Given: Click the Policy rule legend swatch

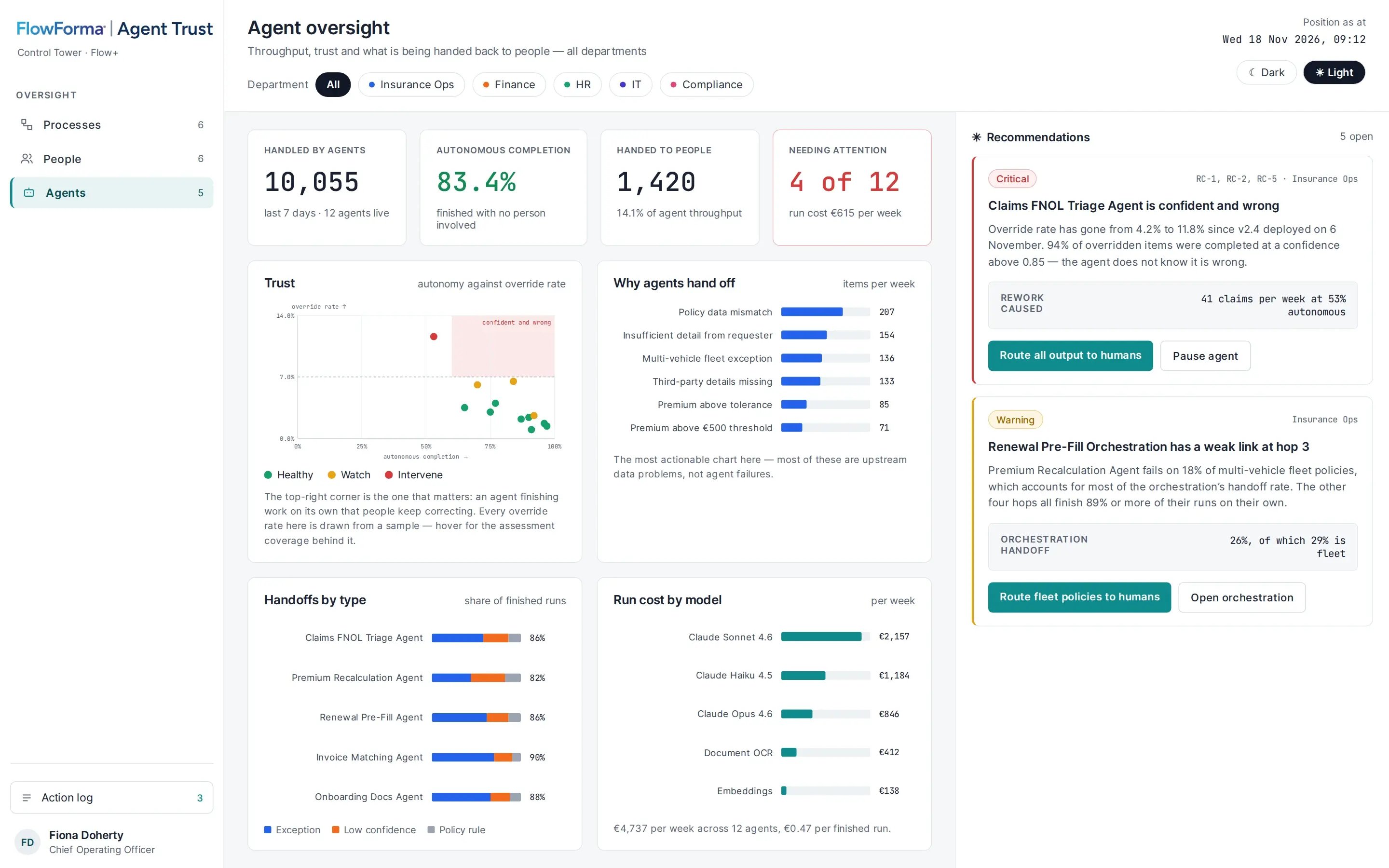Looking at the screenshot, I should tap(431, 829).
